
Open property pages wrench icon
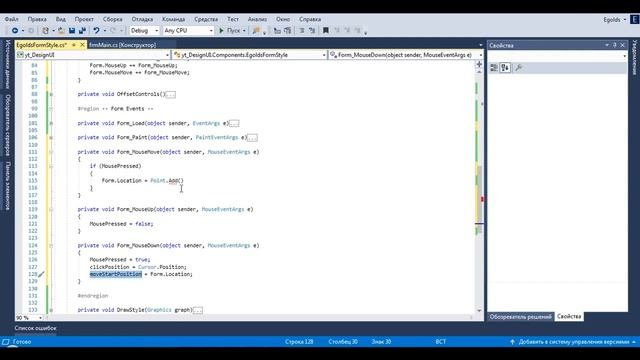tap(519, 68)
